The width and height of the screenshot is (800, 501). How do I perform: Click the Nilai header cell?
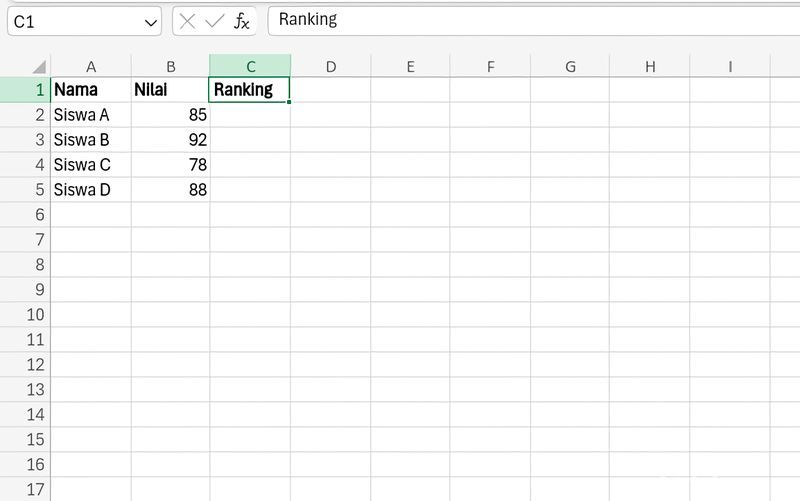[170, 90]
